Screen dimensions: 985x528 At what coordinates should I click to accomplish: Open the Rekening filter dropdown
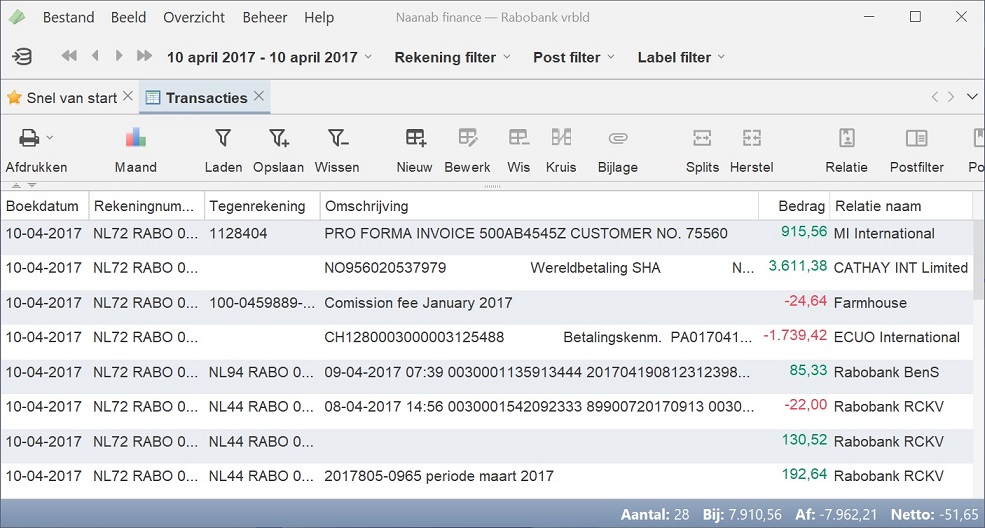452,57
